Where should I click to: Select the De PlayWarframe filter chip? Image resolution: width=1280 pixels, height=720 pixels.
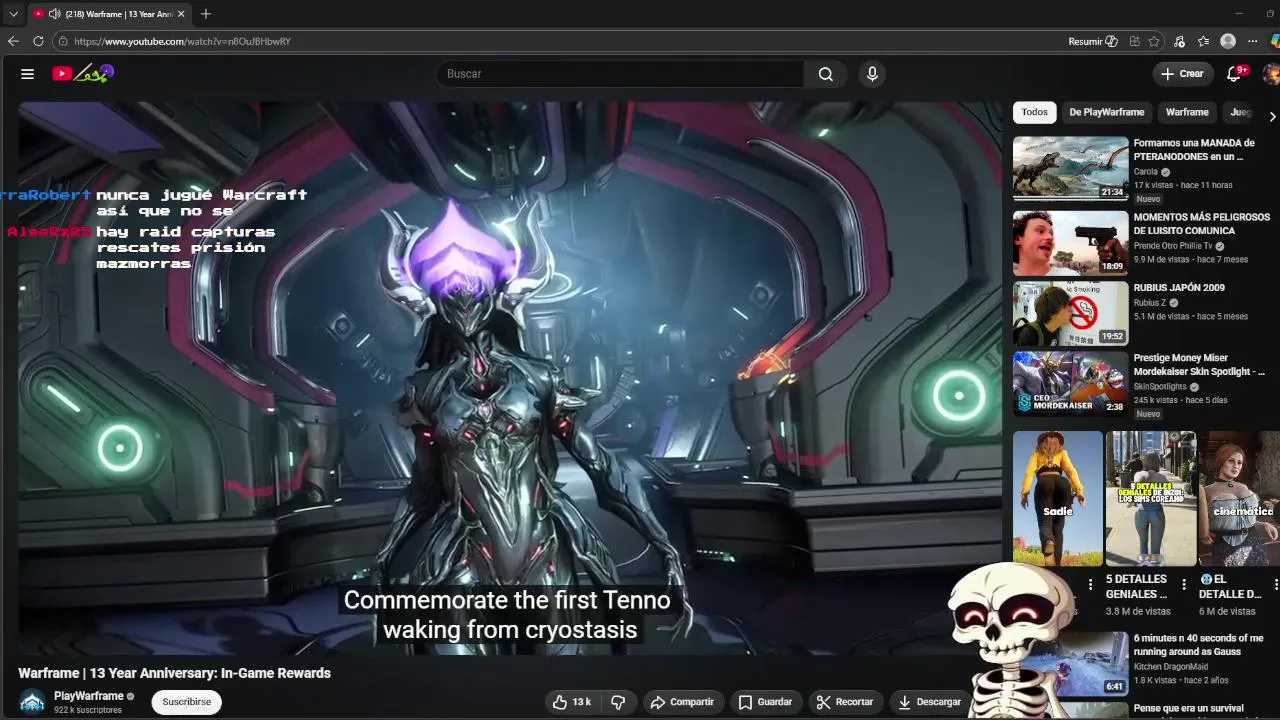tap(1107, 112)
